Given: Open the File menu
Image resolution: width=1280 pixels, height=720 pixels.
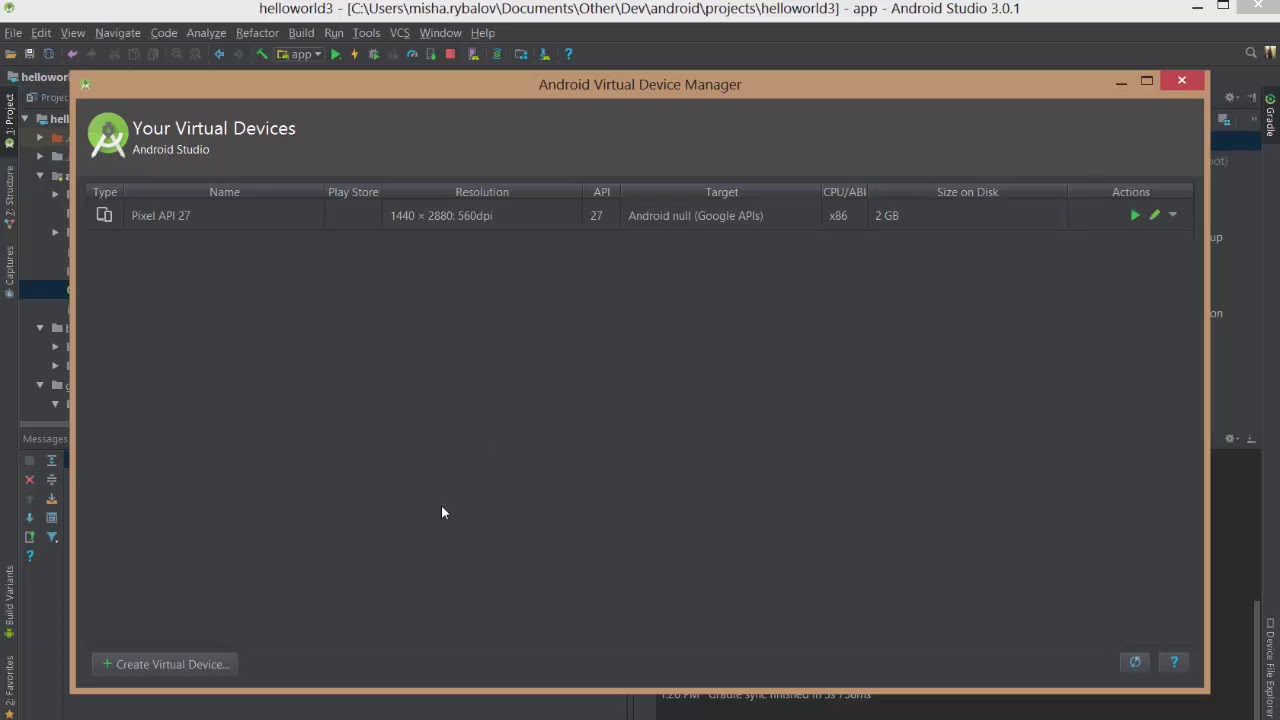Looking at the screenshot, I should click(13, 33).
